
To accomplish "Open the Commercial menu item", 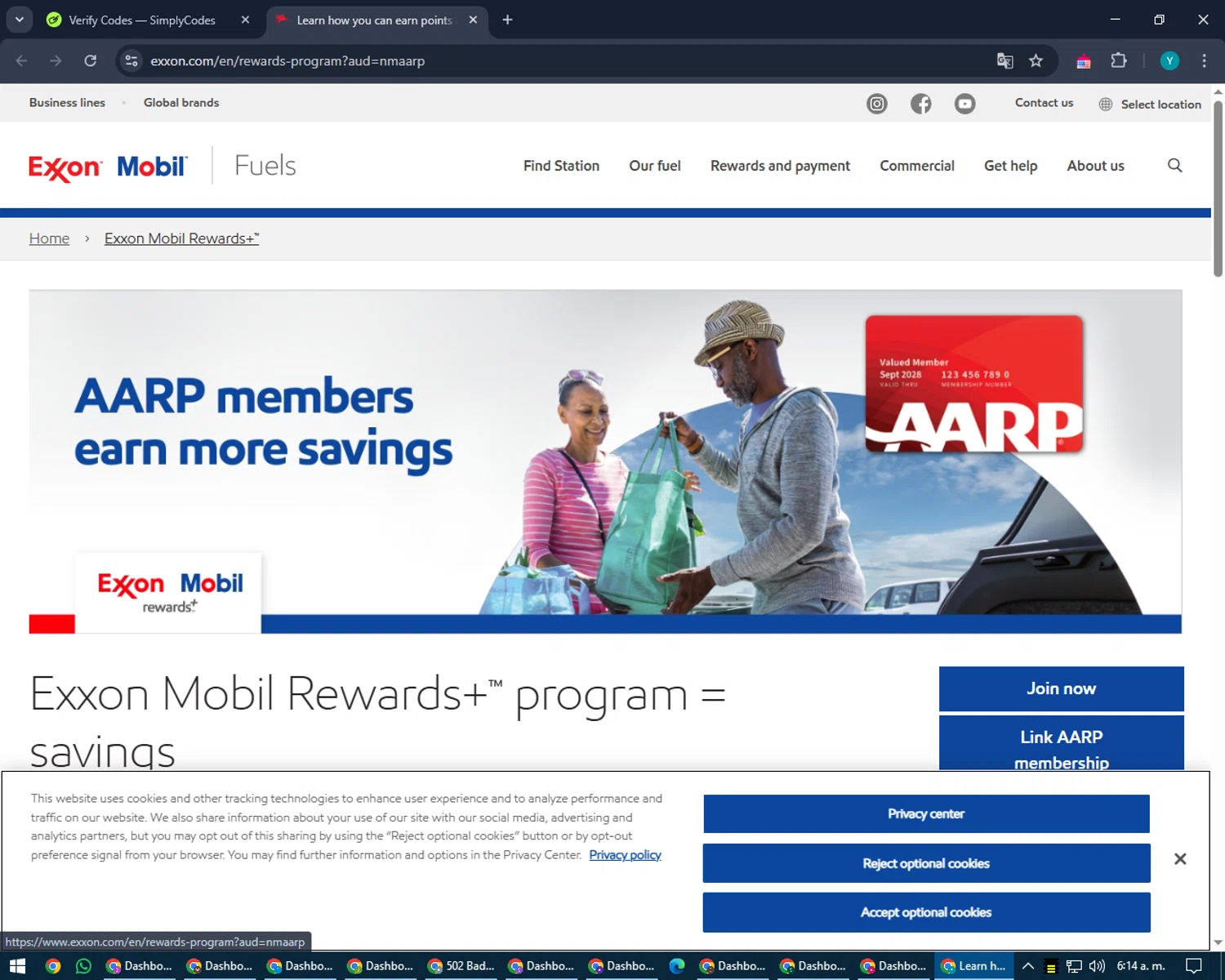I will pyautogui.click(x=917, y=166).
